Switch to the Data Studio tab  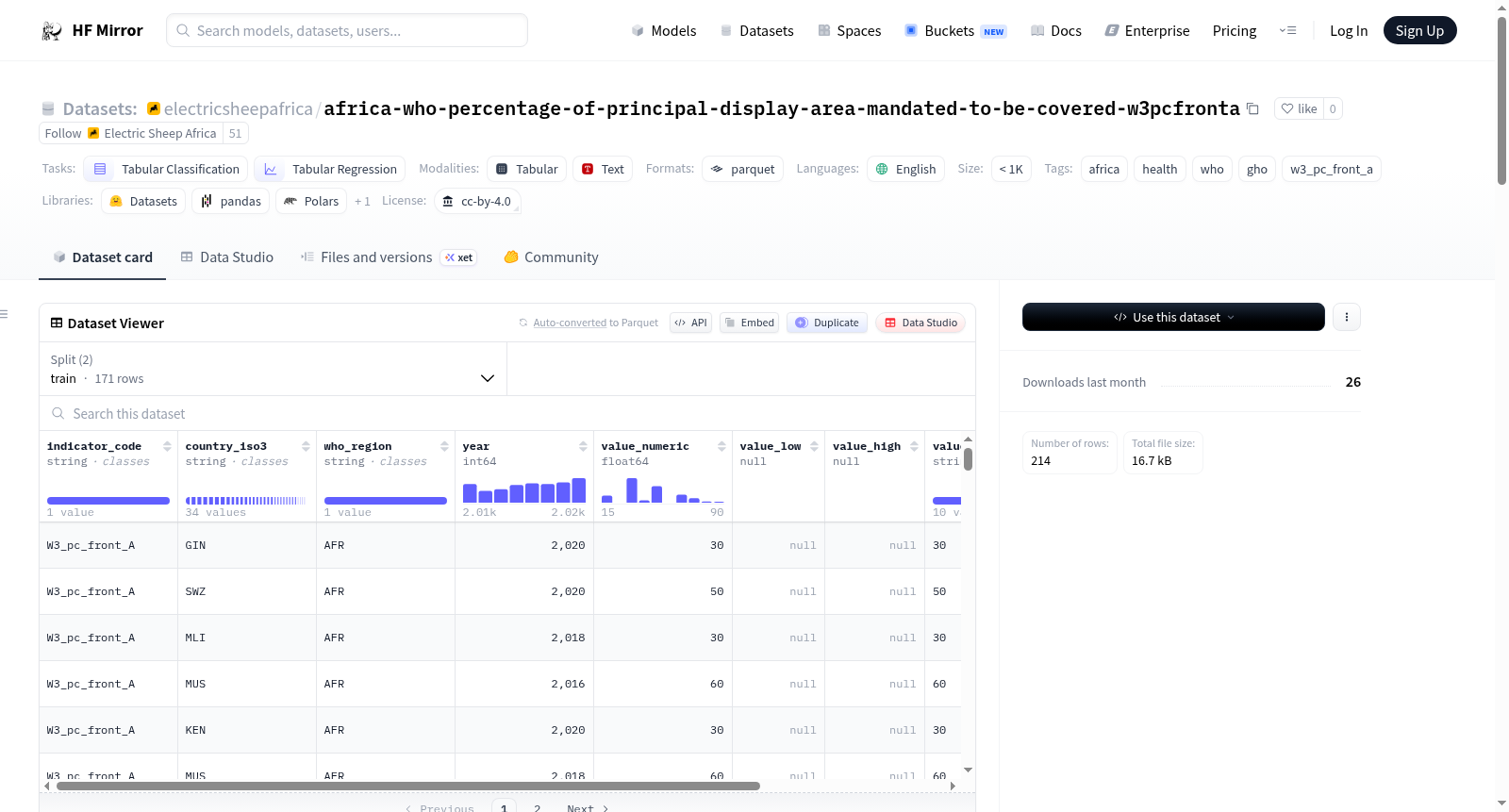click(227, 257)
